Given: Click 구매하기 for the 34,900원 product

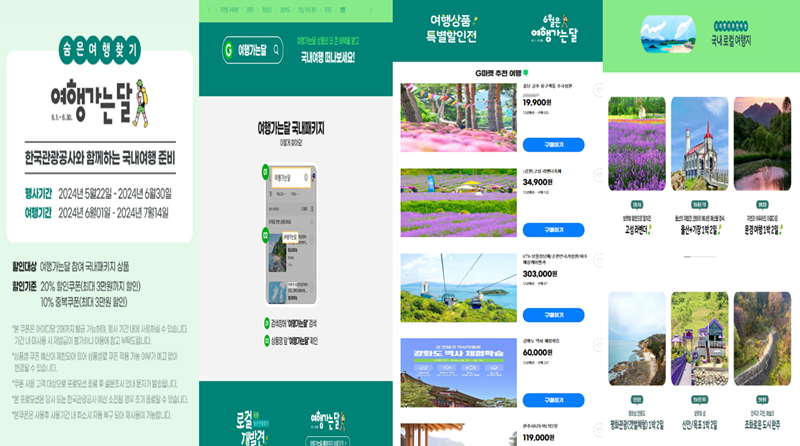Looking at the screenshot, I should click(554, 230).
